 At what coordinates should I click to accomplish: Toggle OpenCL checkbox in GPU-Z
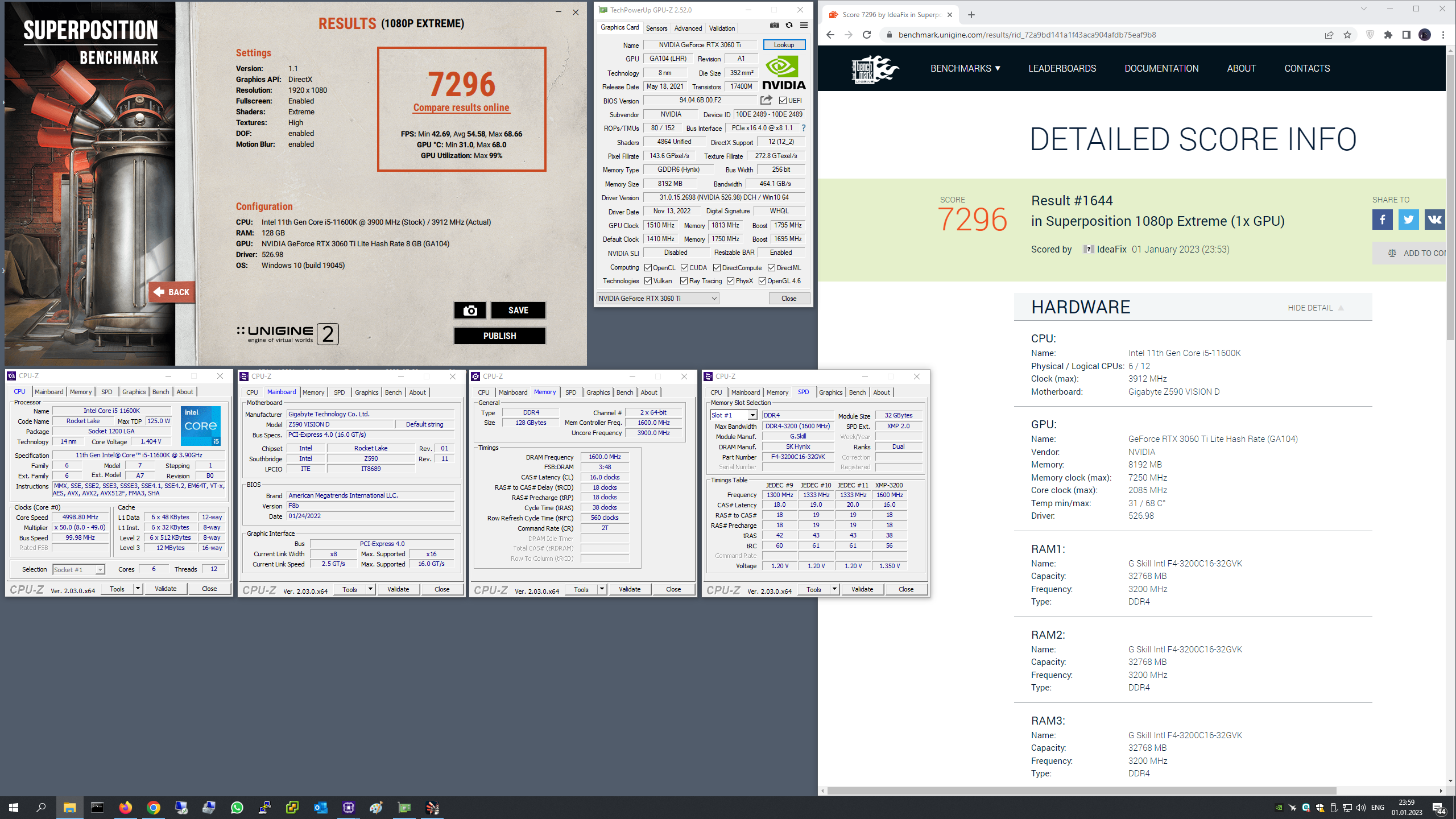pos(648,268)
